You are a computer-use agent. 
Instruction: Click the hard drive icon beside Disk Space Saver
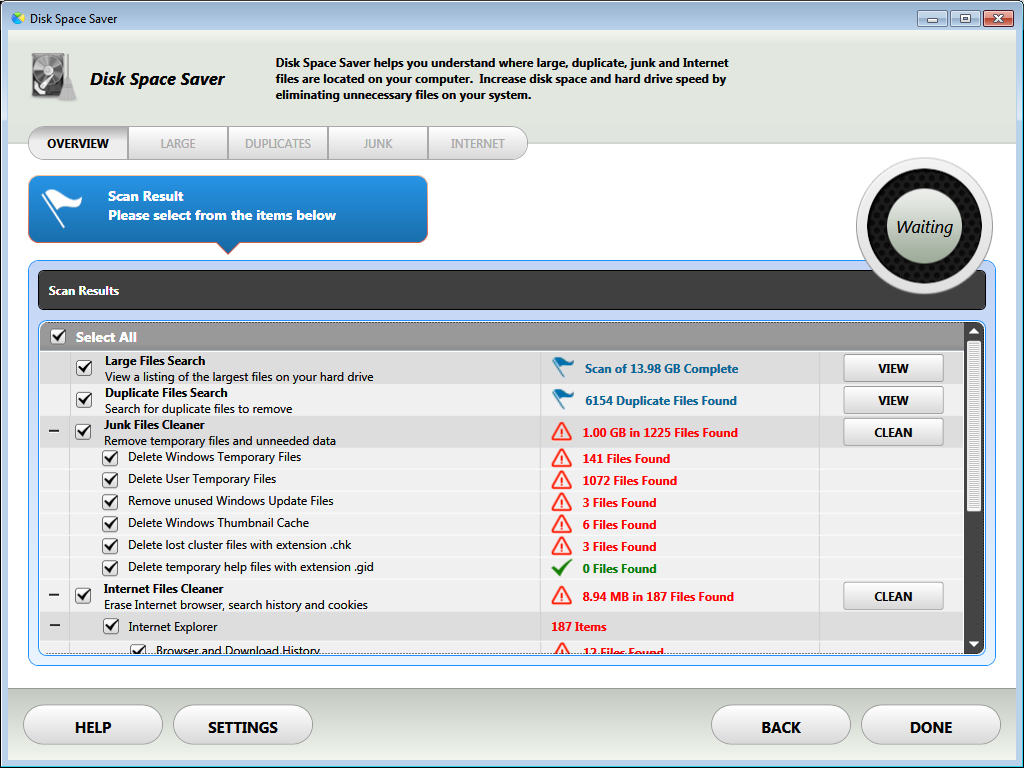pos(51,76)
